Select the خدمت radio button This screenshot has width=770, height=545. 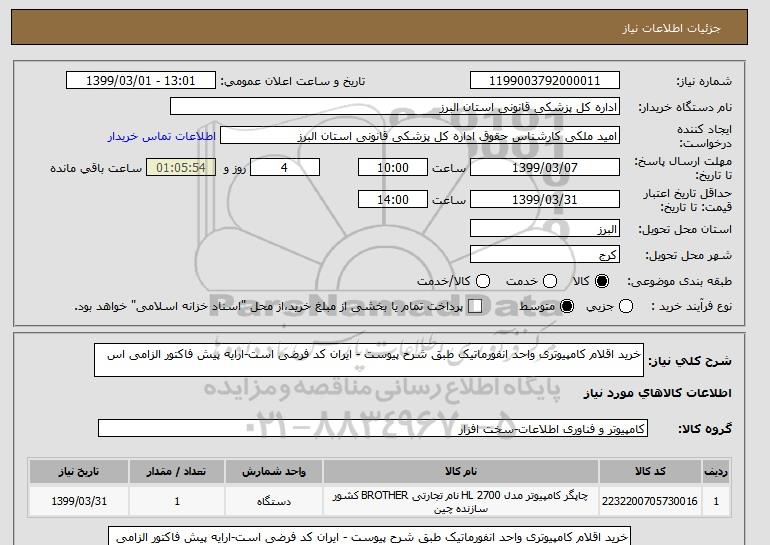tap(550, 281)
